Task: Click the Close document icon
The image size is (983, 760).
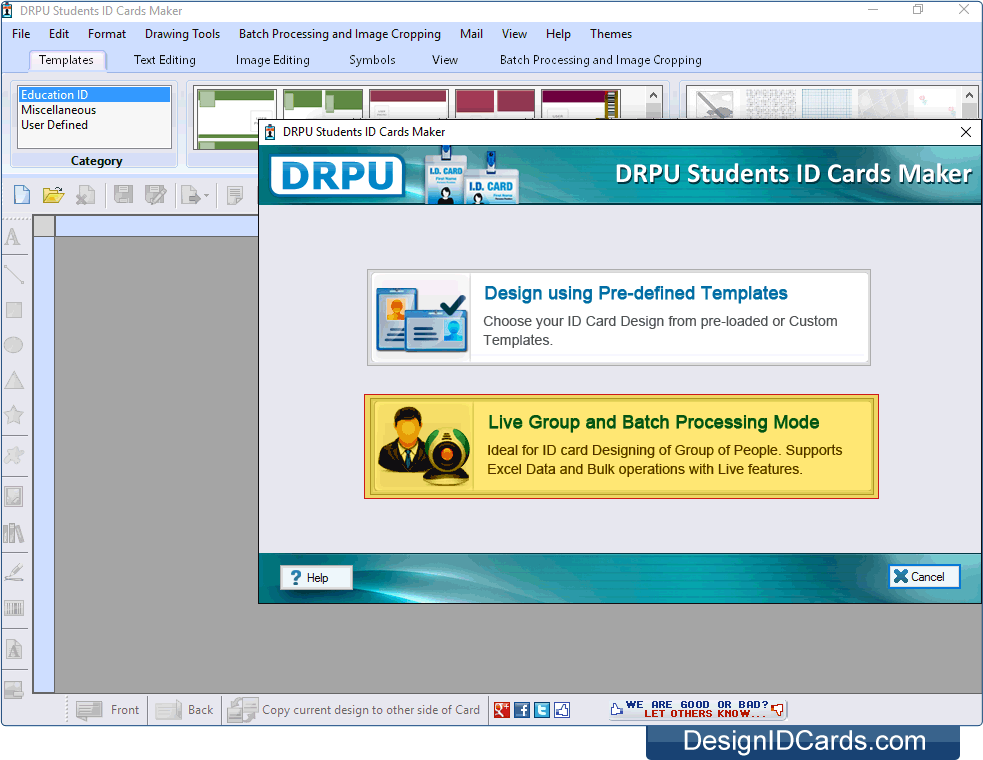Action: click(x=85, y=195)
